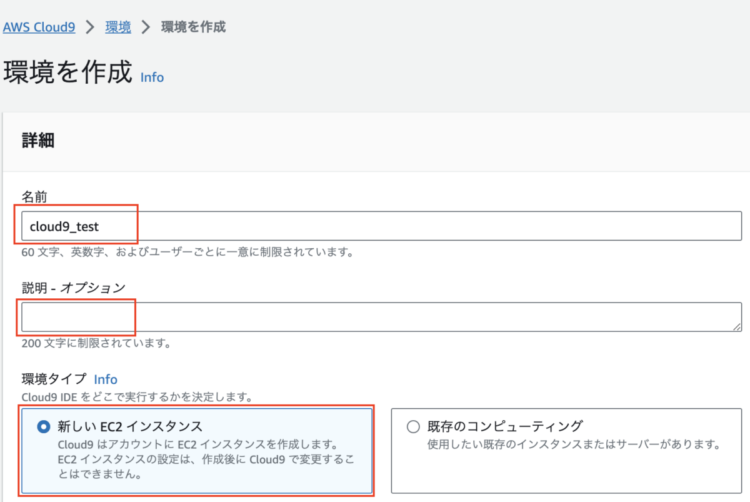
Task: Select 新しい EC2 インスタンス radio button
Action: 44,426
